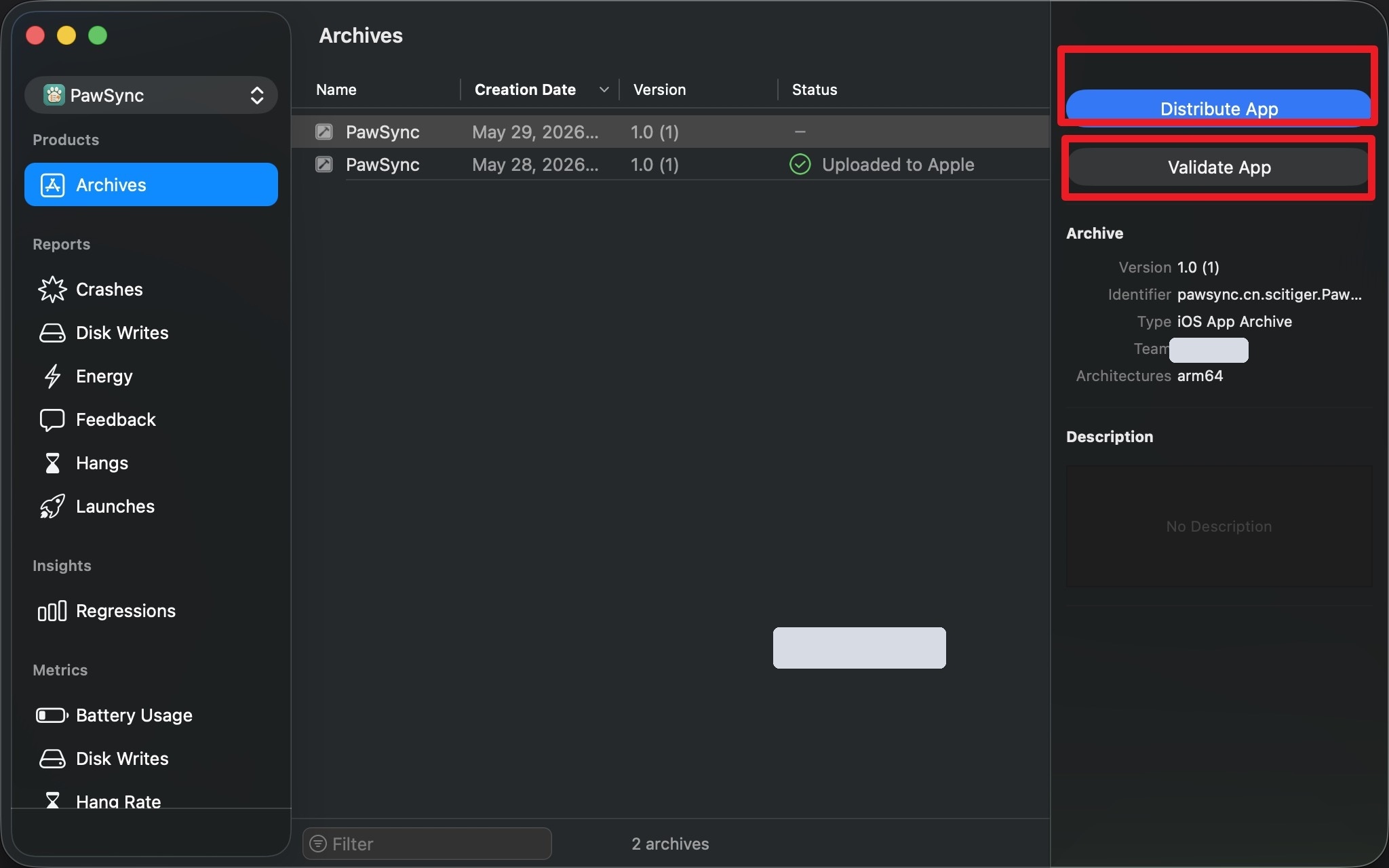Click the Description text area

point(1219,526)
